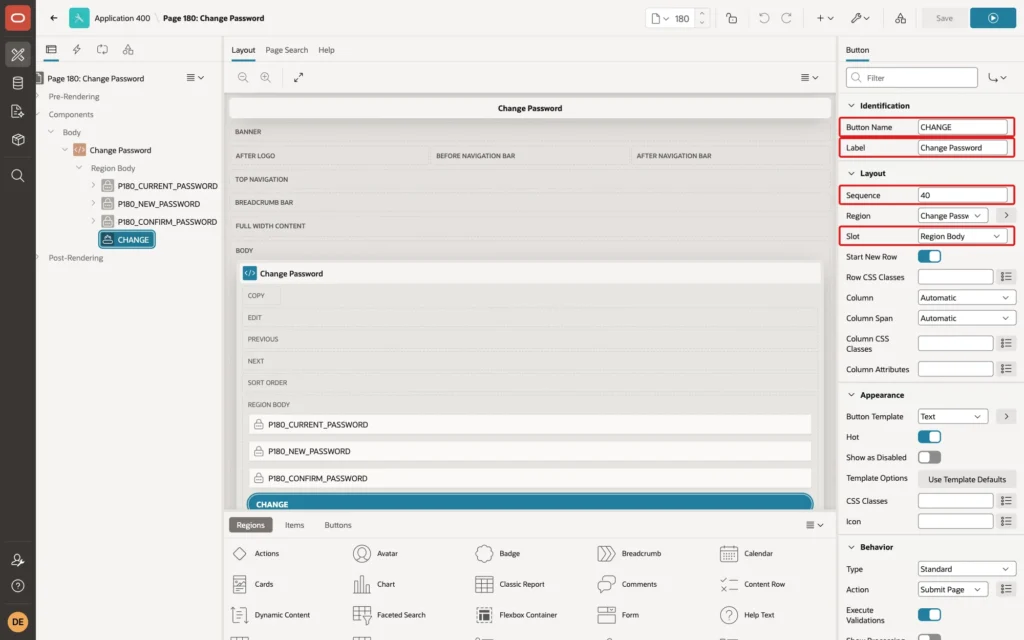This screenshot has width=1024, height=640.
Task: Go to the region via arrow button
Action: [x=1006, y=216]
